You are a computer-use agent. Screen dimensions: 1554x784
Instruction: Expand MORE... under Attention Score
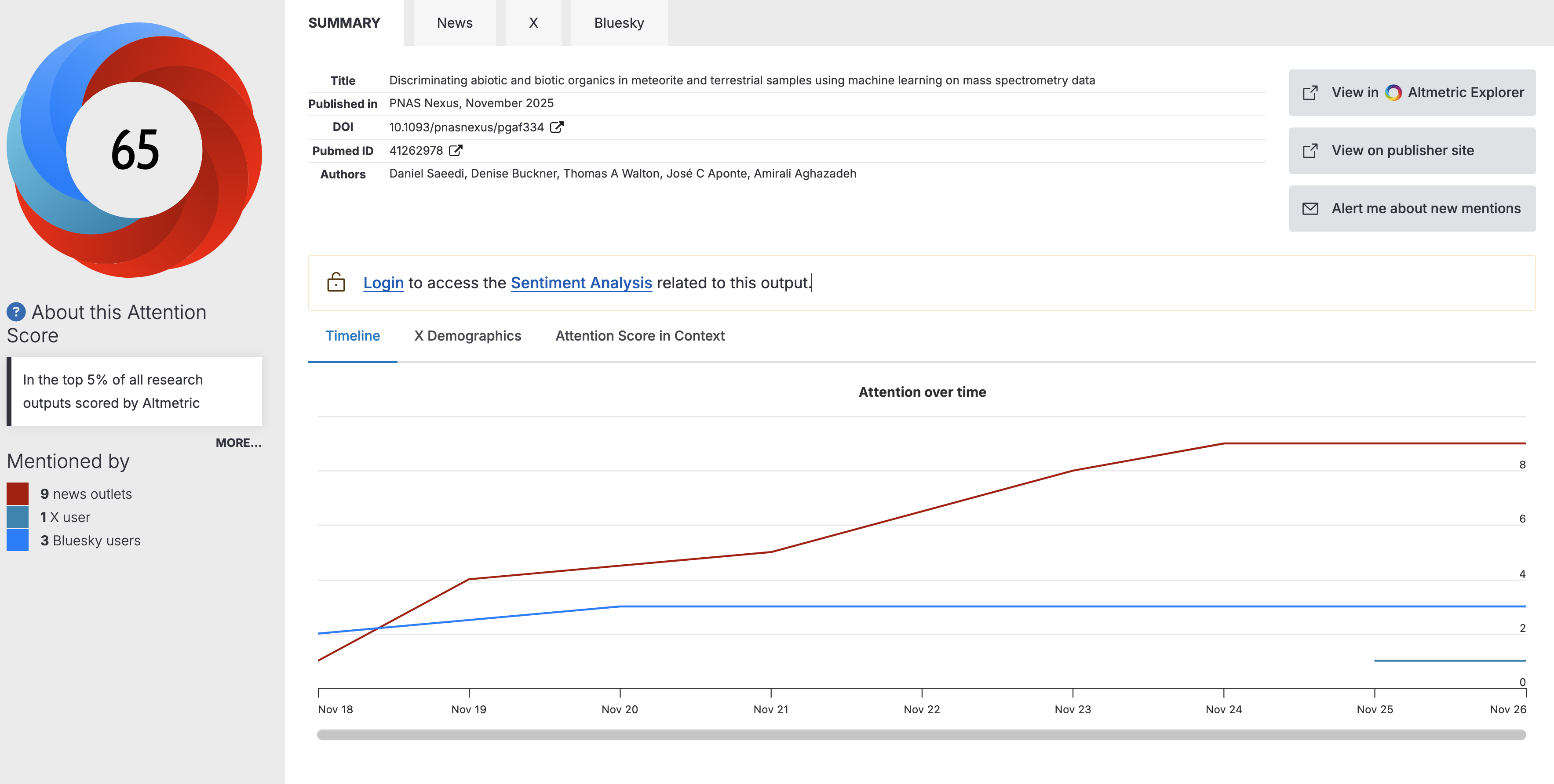(238, 443)
